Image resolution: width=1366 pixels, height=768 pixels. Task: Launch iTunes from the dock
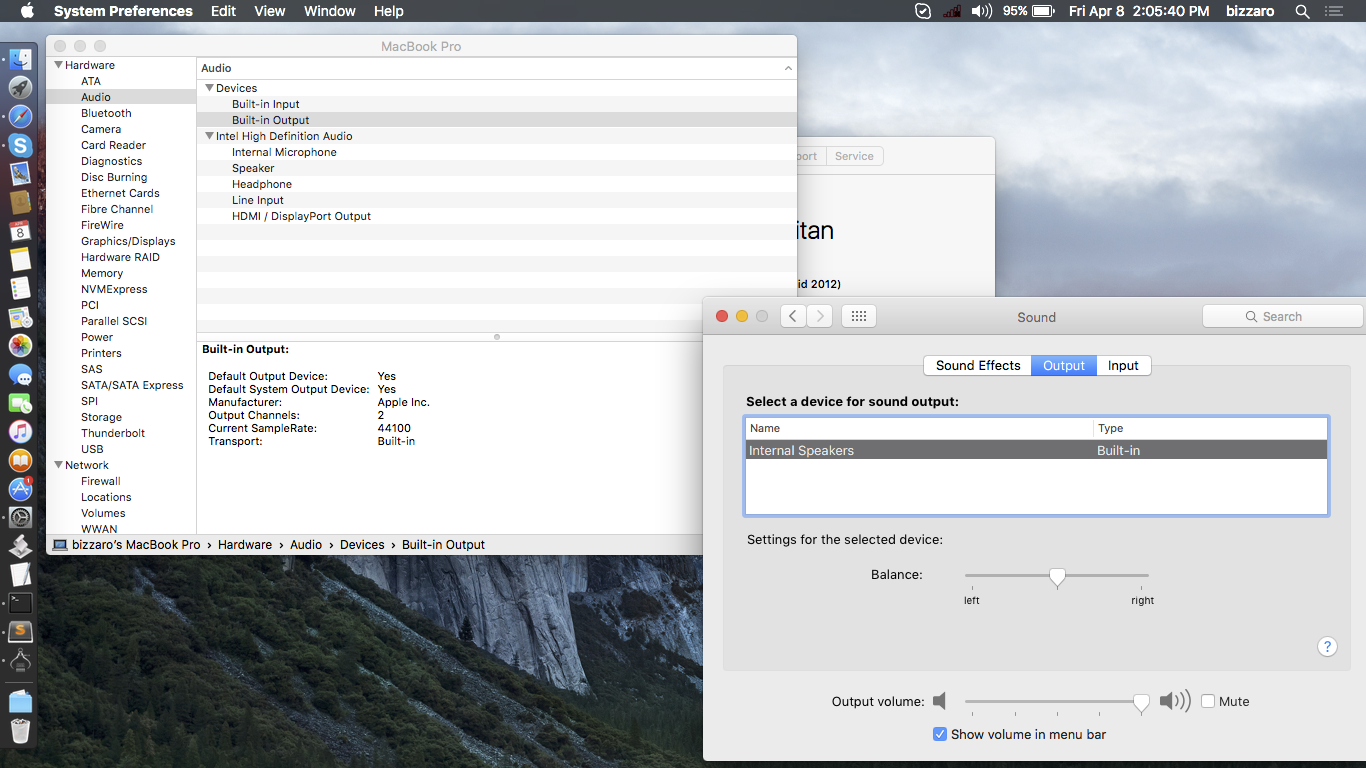(20, 432)
